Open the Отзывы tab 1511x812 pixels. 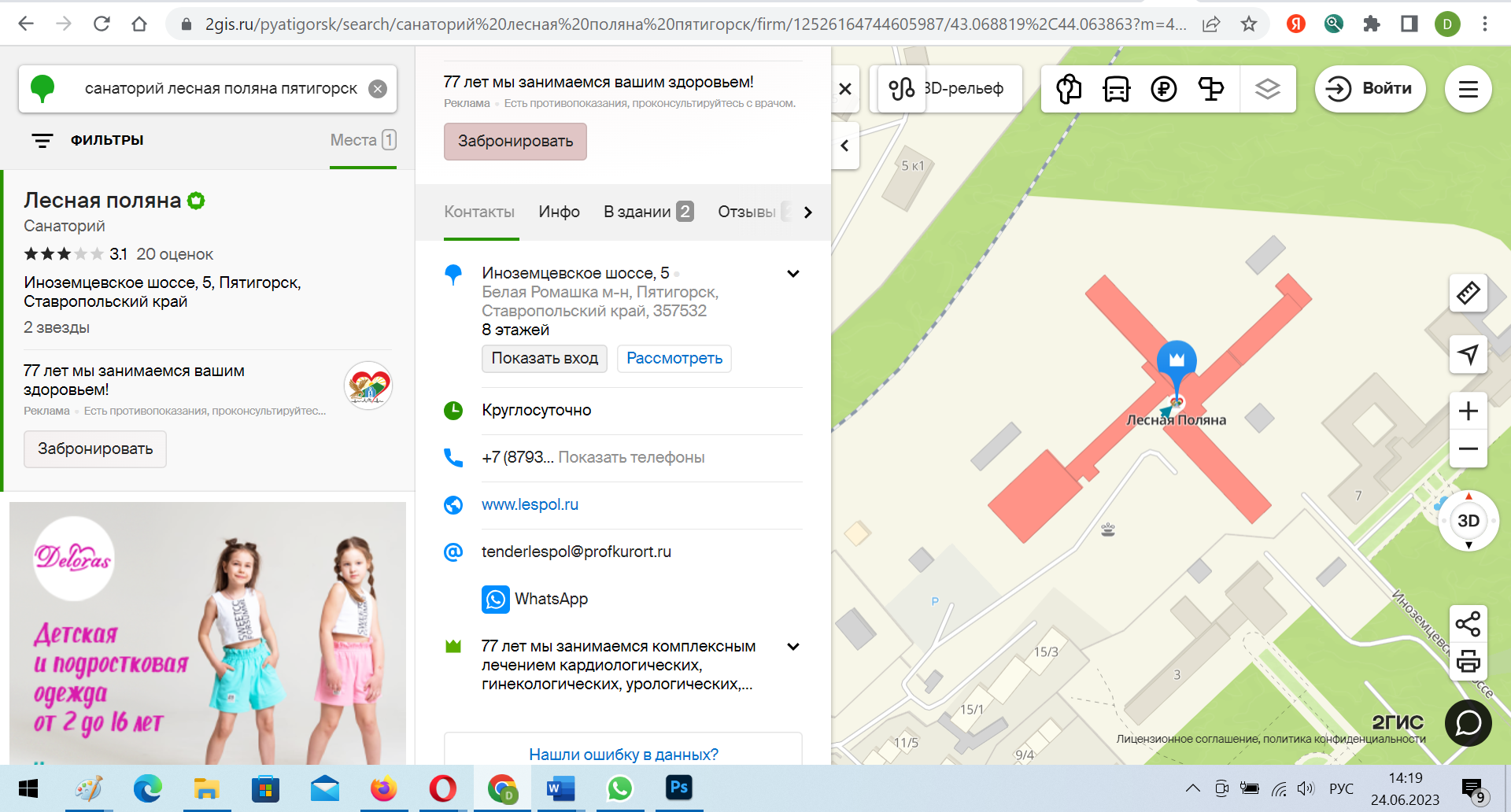747,212
